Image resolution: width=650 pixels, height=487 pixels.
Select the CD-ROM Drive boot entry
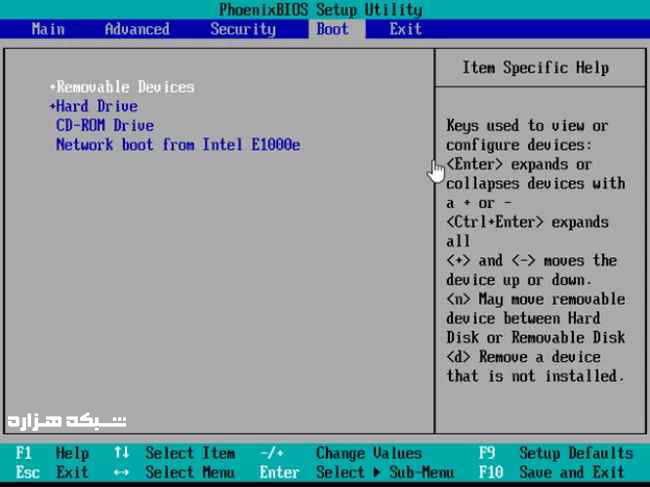click(x=105, y=126)
